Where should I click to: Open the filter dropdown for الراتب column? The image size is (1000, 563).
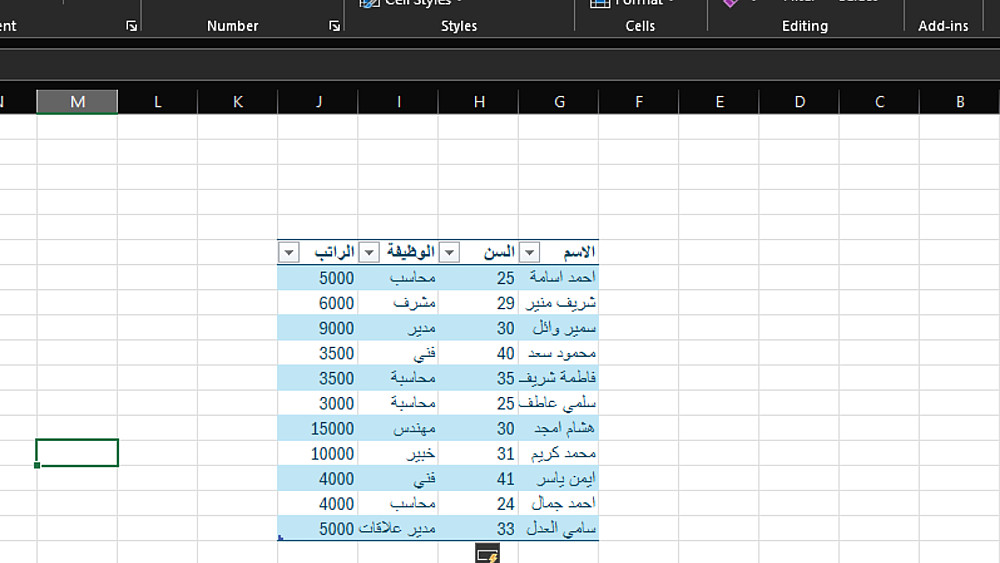(x=288, y=252)
